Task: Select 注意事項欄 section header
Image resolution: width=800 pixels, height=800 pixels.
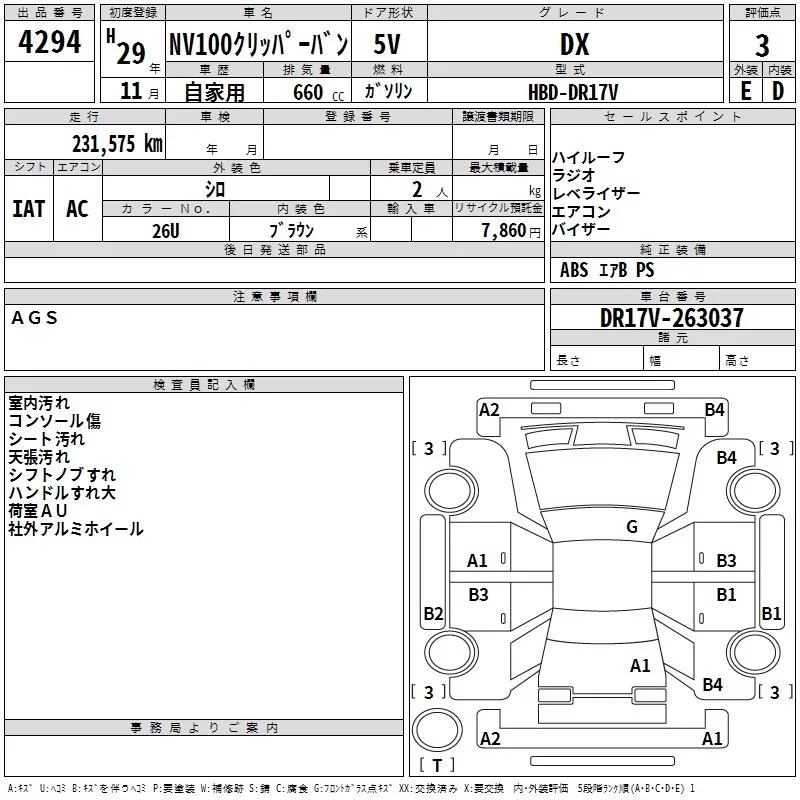Action: click(x=274, y=296)
